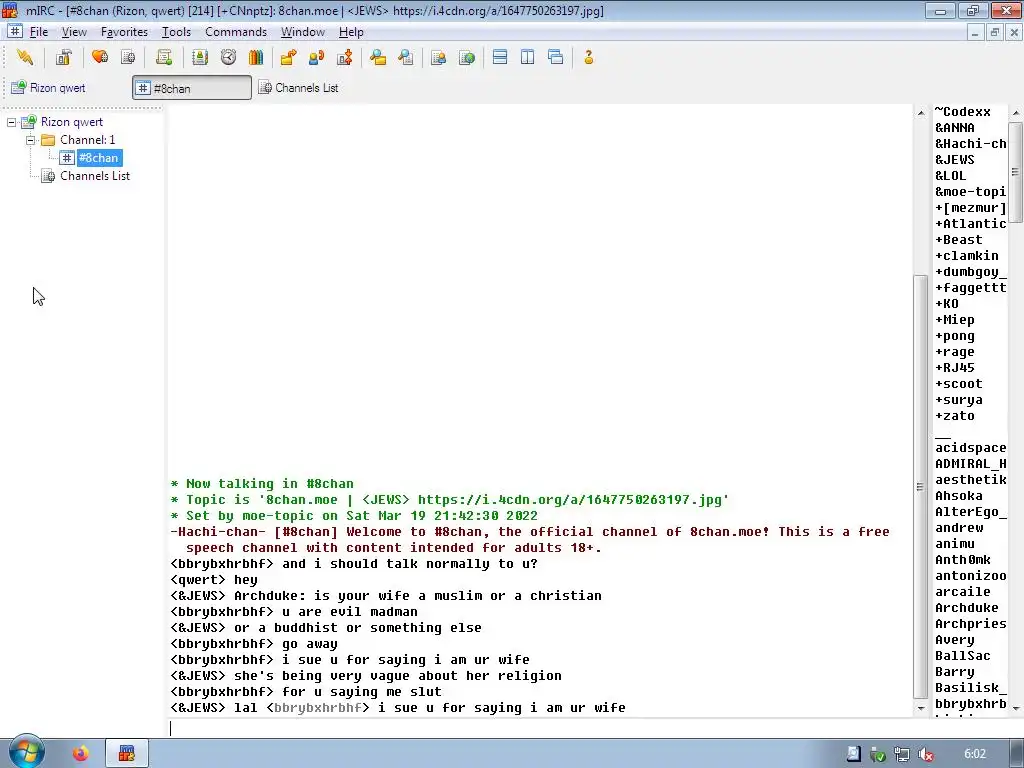Open Firefox from the taskbar

click(80, 754)
